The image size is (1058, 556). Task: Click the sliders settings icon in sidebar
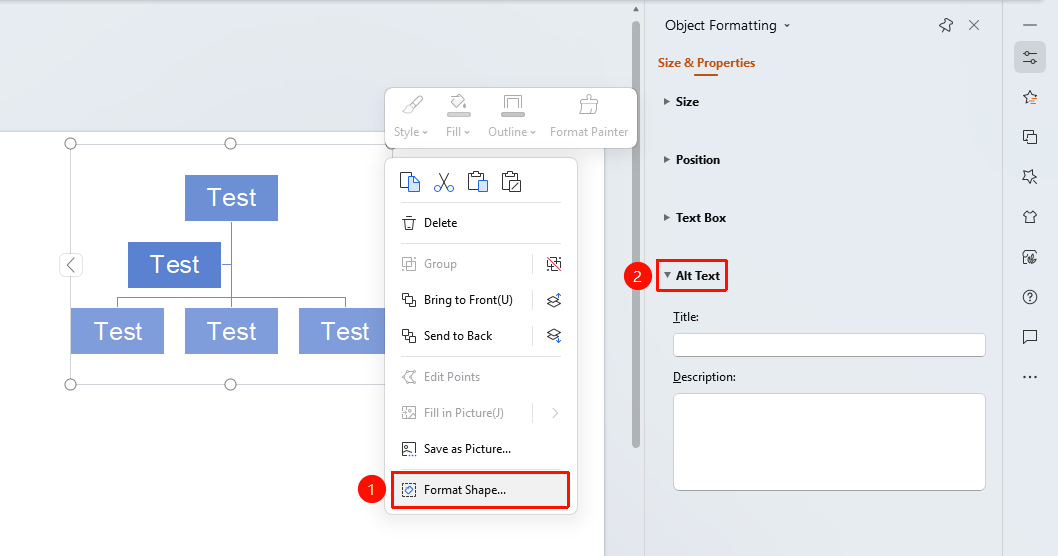click(x=1030, y=57)
